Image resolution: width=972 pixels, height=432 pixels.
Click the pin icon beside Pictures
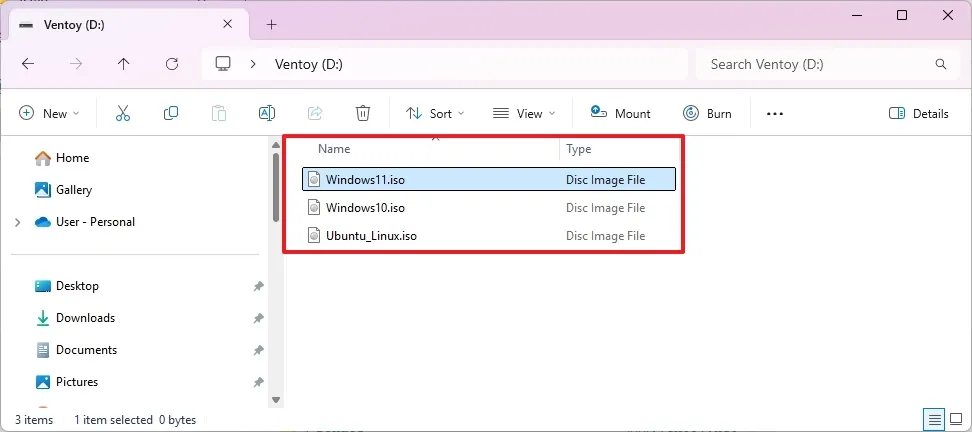pyautogui.click(x=258, y=382)
